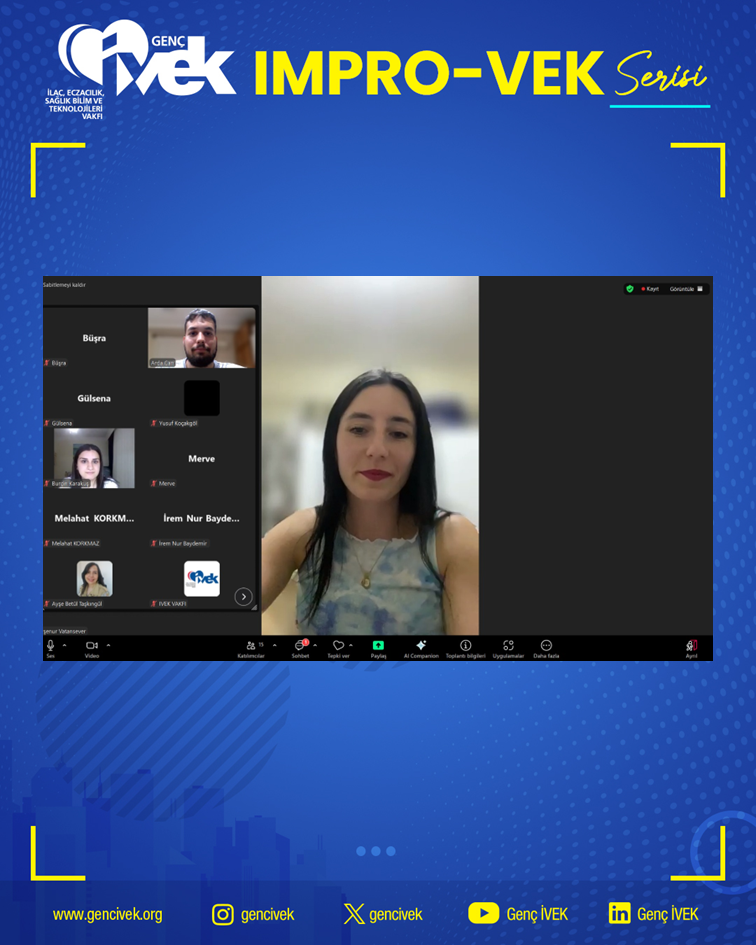Start screen sharing with green Paylaş button
The height and width of the screenshot is (945, 756).
tap(378, 646)
